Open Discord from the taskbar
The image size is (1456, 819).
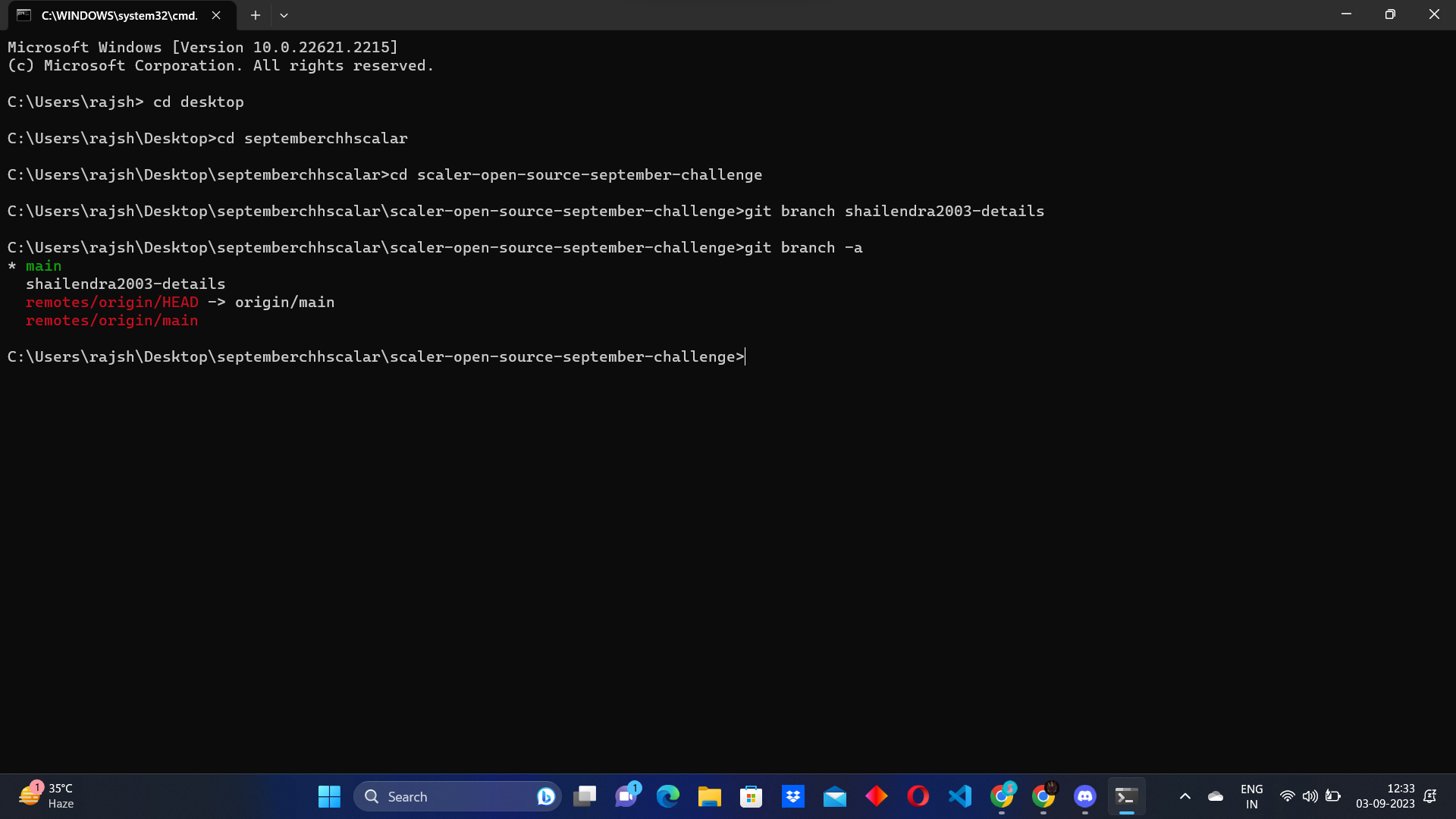(x=1084, y=796)
